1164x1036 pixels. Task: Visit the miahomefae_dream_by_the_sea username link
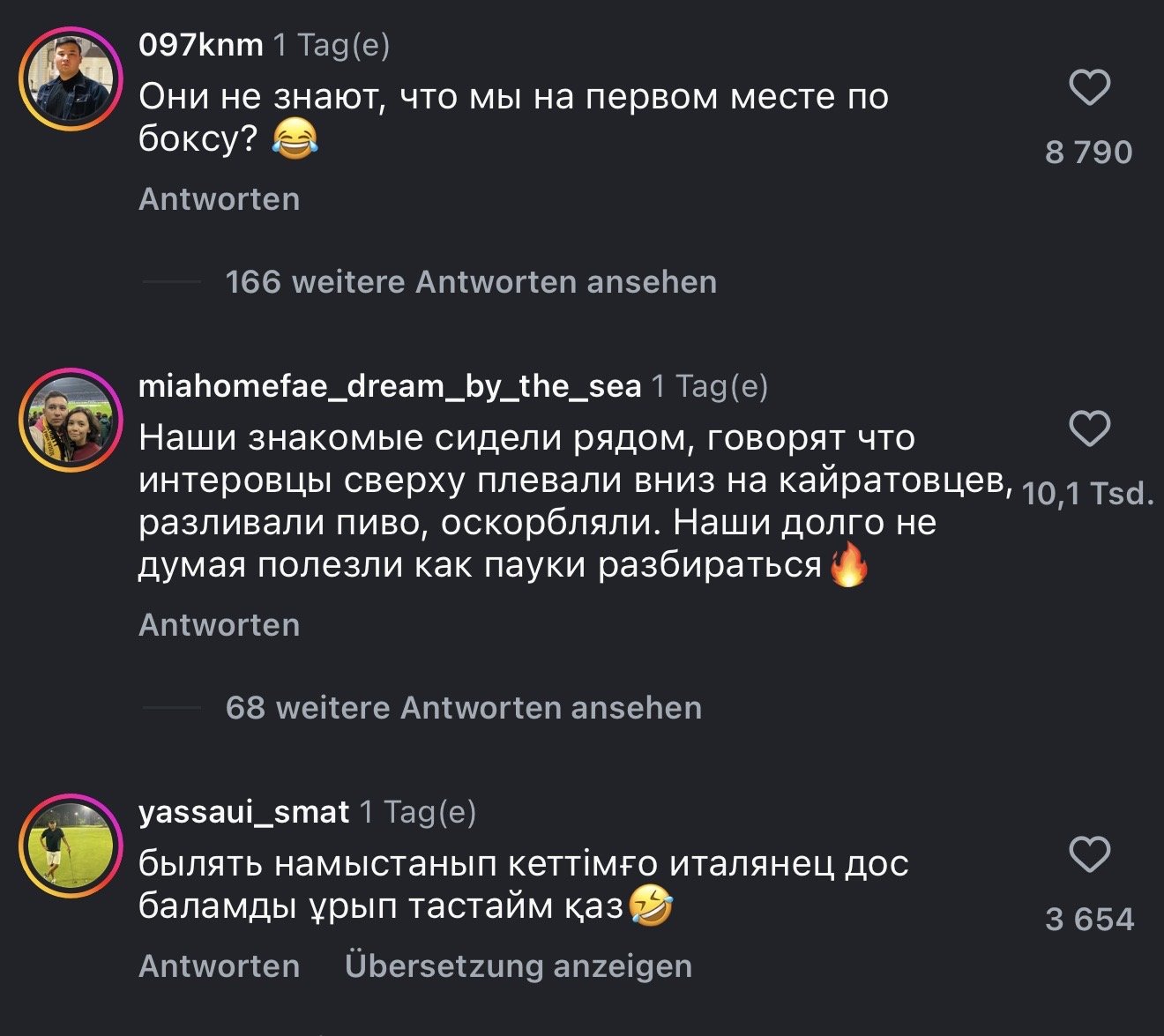pos(390,386)
